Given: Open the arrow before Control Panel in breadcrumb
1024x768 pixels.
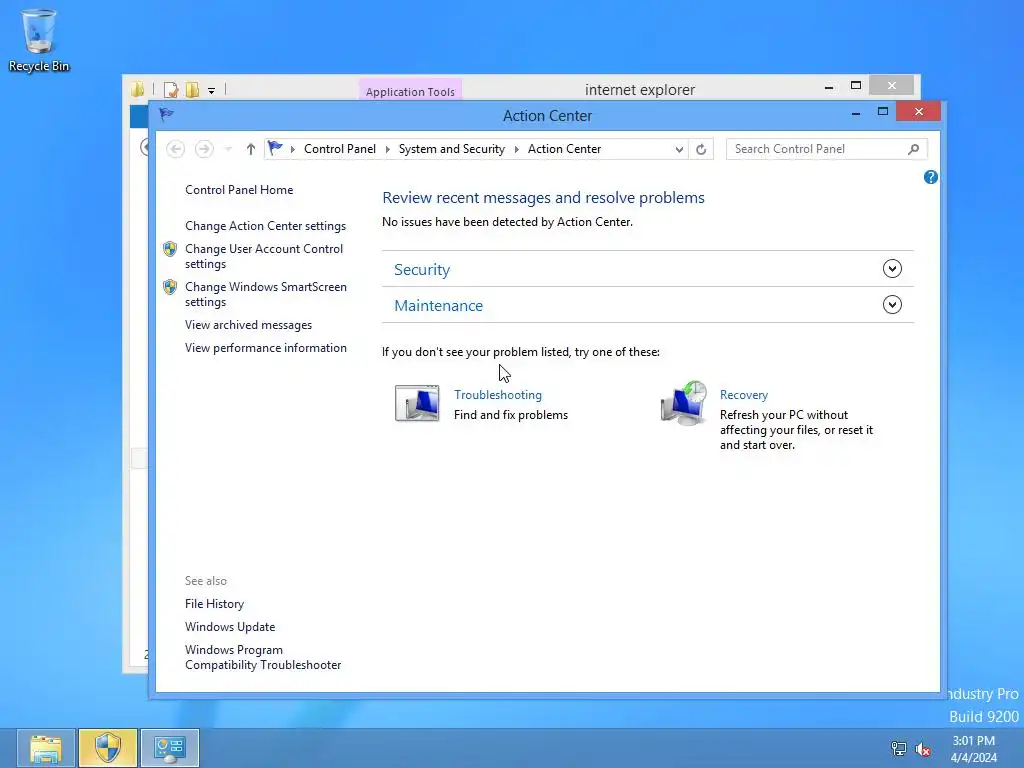Looking at the screenshot, I should coord(293,150).
